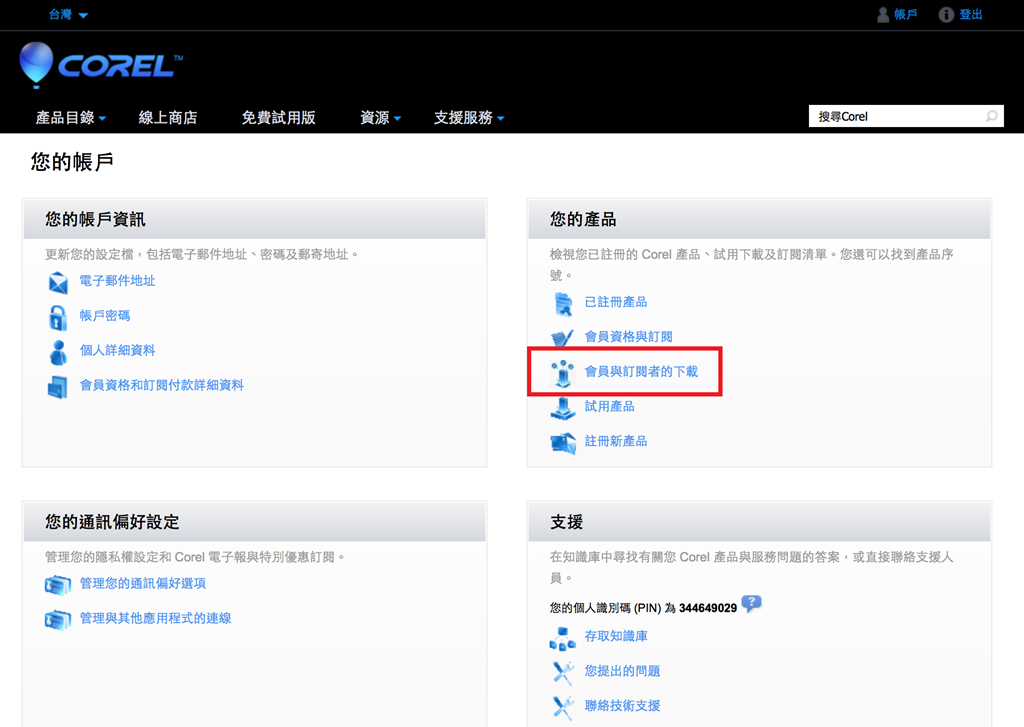The width and height of the screenshot is (1024, 727).
Task: Expand the 資源 menu
Action: pyautogui.click(x=381, y=118)
